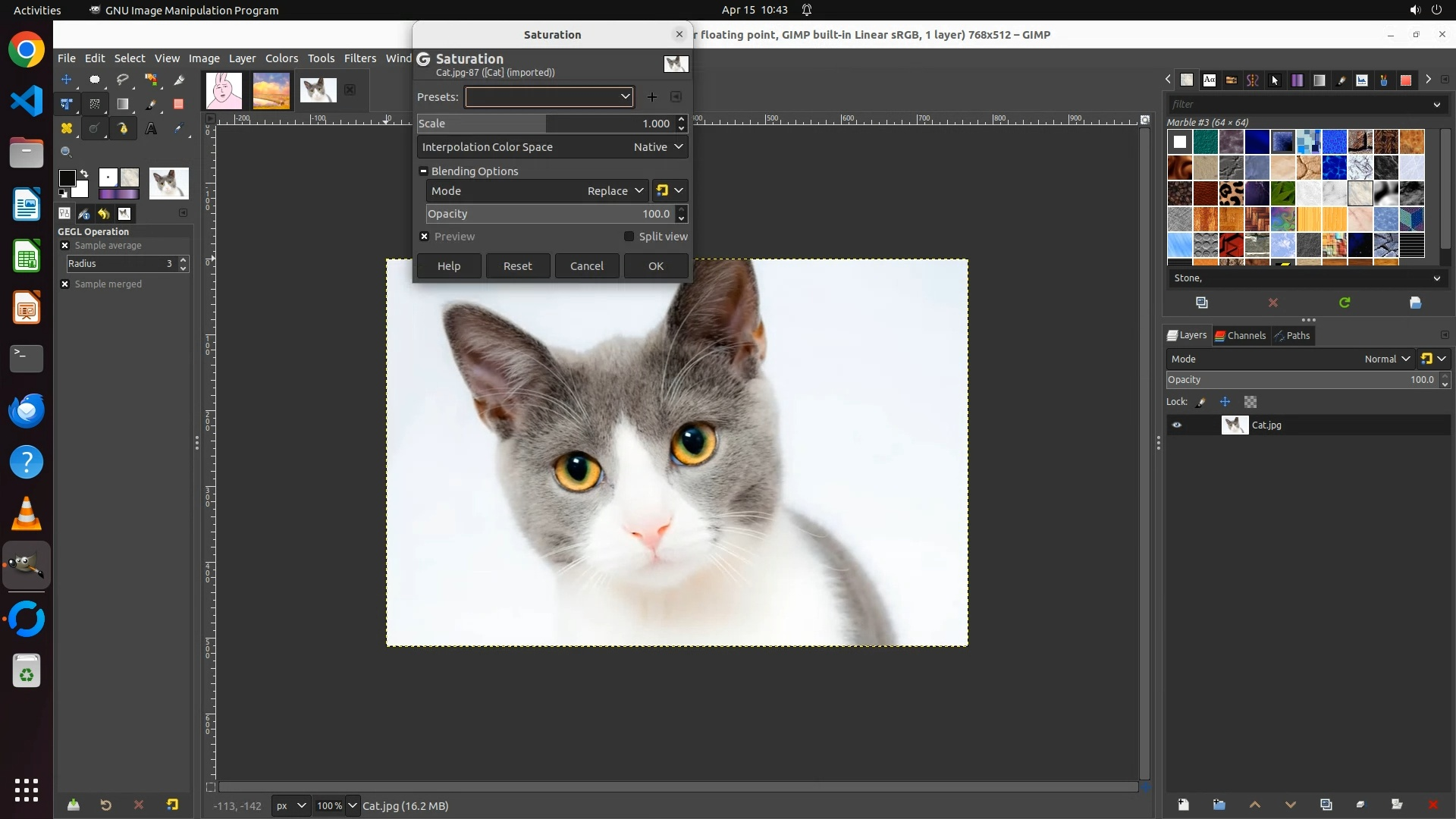Select the Zoom magnifier tool
The width and height of the screenshot is (1456, 819).
(x=67, y=152)
